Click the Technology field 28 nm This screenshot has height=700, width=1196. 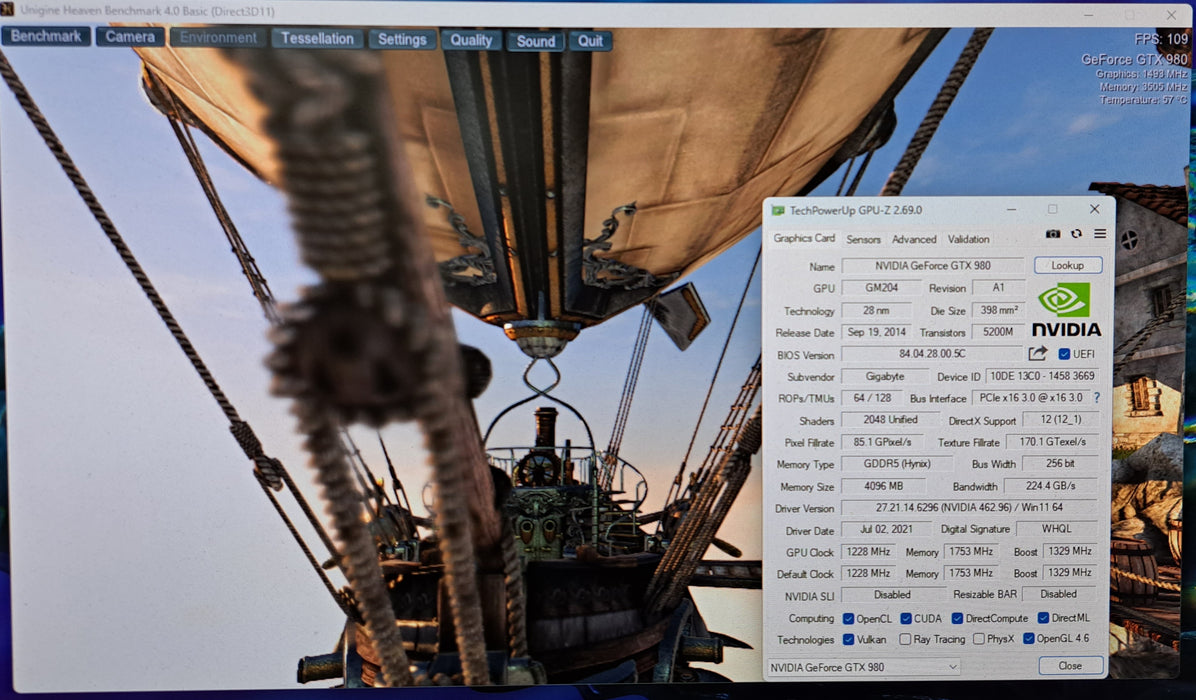click(876, 310)
